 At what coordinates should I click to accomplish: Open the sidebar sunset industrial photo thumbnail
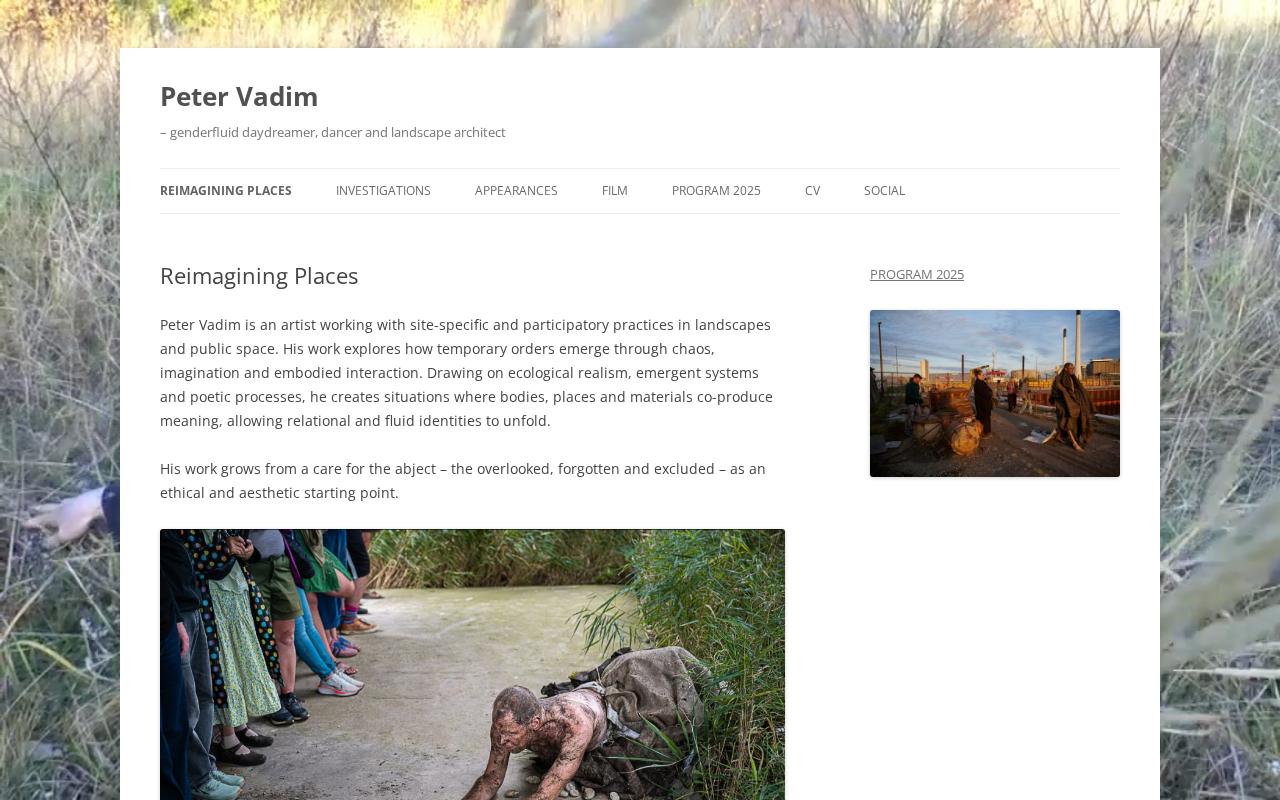tap(995, 393)
